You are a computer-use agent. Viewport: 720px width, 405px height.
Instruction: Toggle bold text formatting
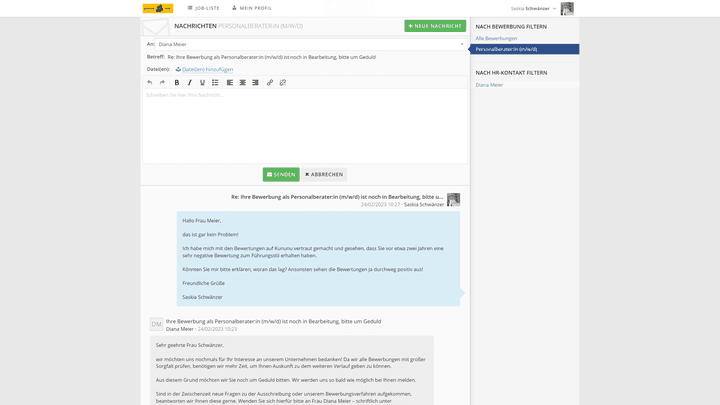coord(177,83)
